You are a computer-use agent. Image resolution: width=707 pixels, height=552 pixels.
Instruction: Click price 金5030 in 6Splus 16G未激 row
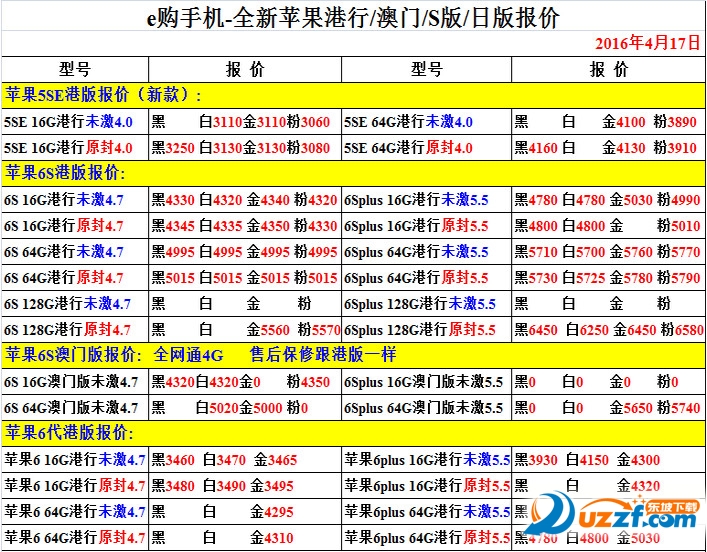(x=631, y=200)
